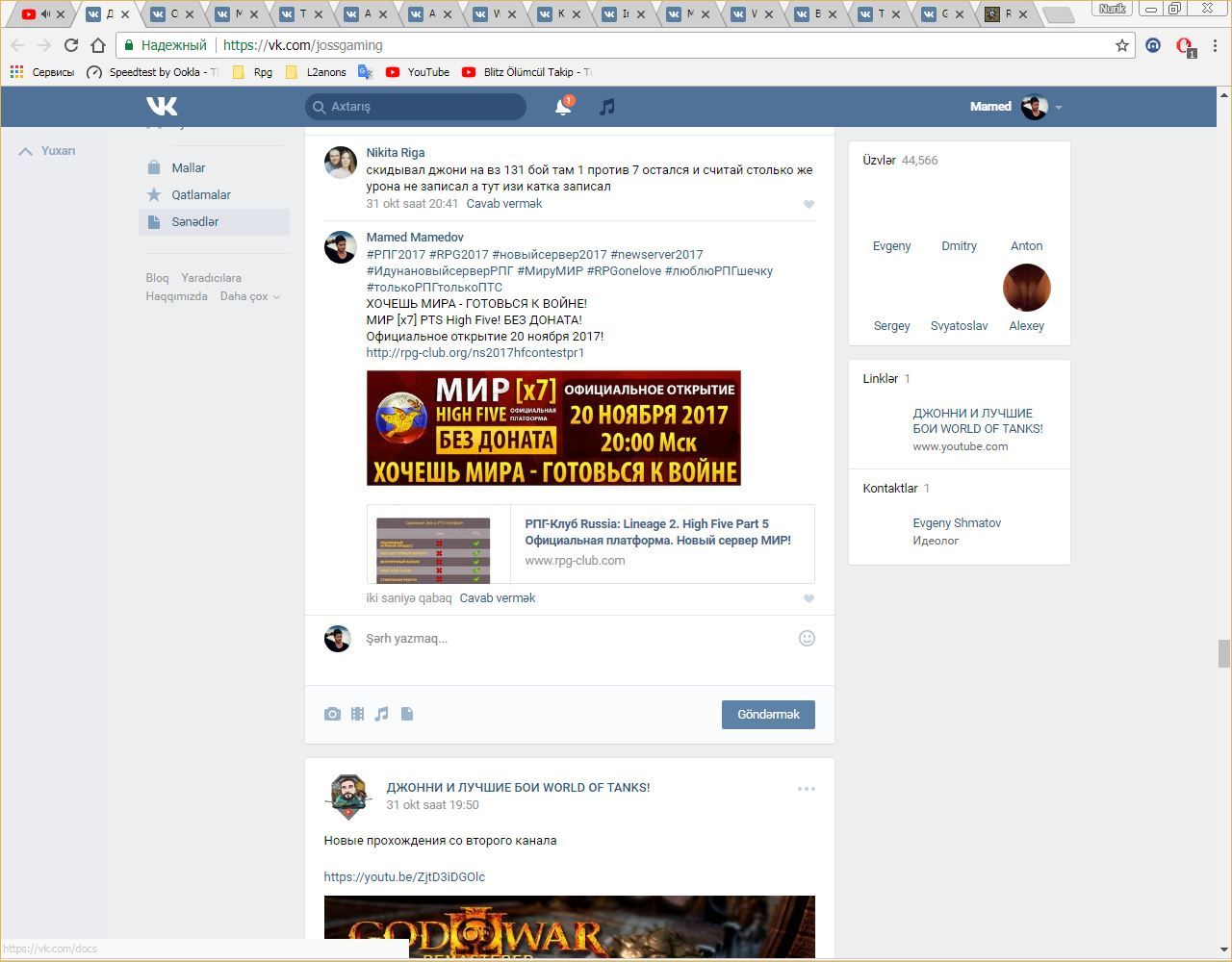Click the Qatlamalar star icon
The height and width of the screenshot is (962, 1232).
[x=154, y=194]
